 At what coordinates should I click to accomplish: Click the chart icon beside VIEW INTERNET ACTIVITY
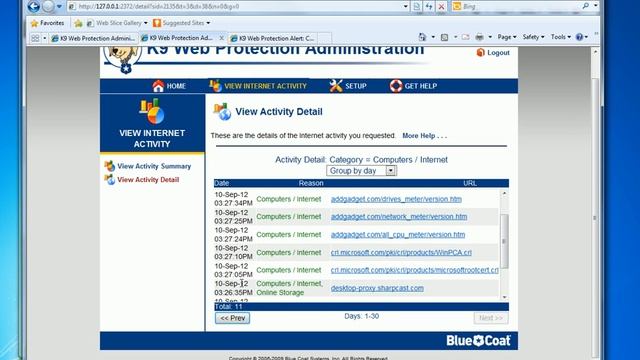pos(216,85)
